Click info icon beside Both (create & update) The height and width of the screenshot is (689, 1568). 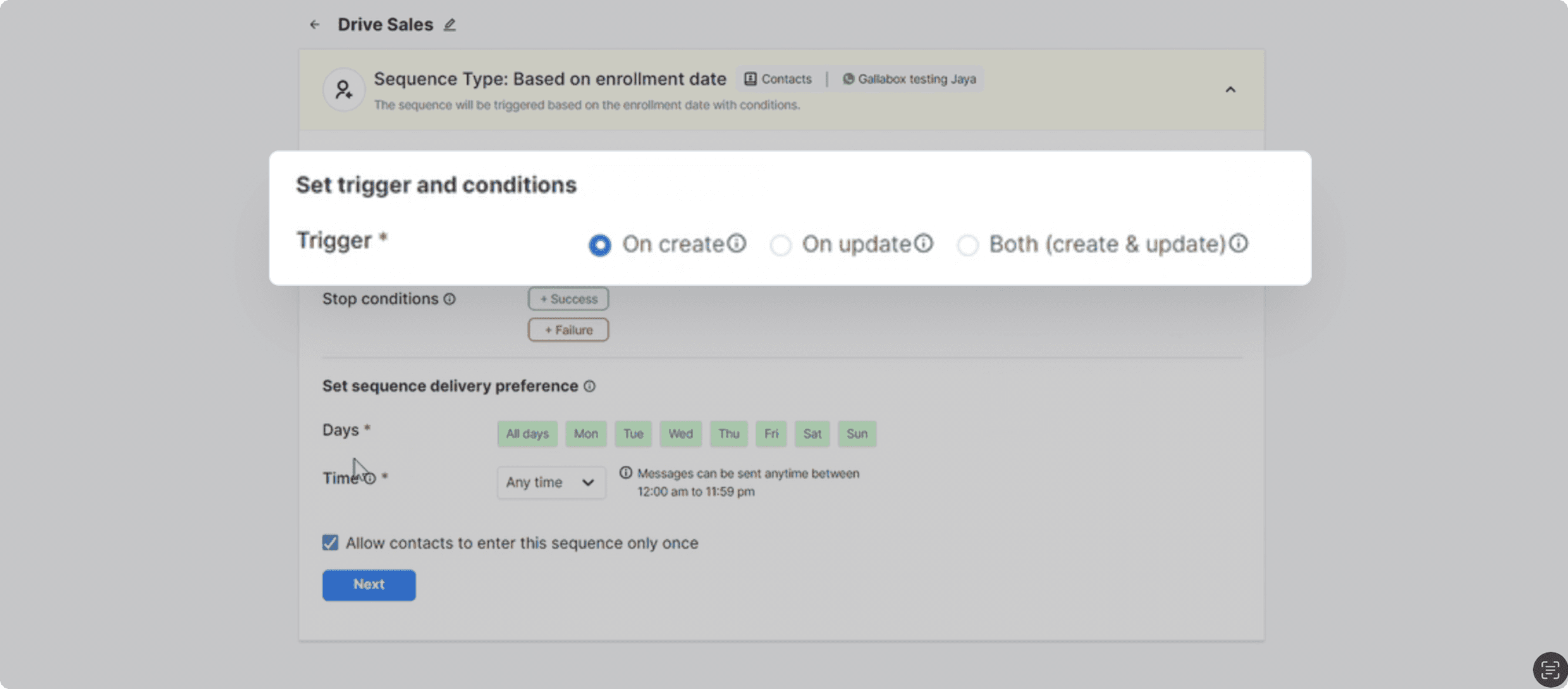tap(1239, 243)
